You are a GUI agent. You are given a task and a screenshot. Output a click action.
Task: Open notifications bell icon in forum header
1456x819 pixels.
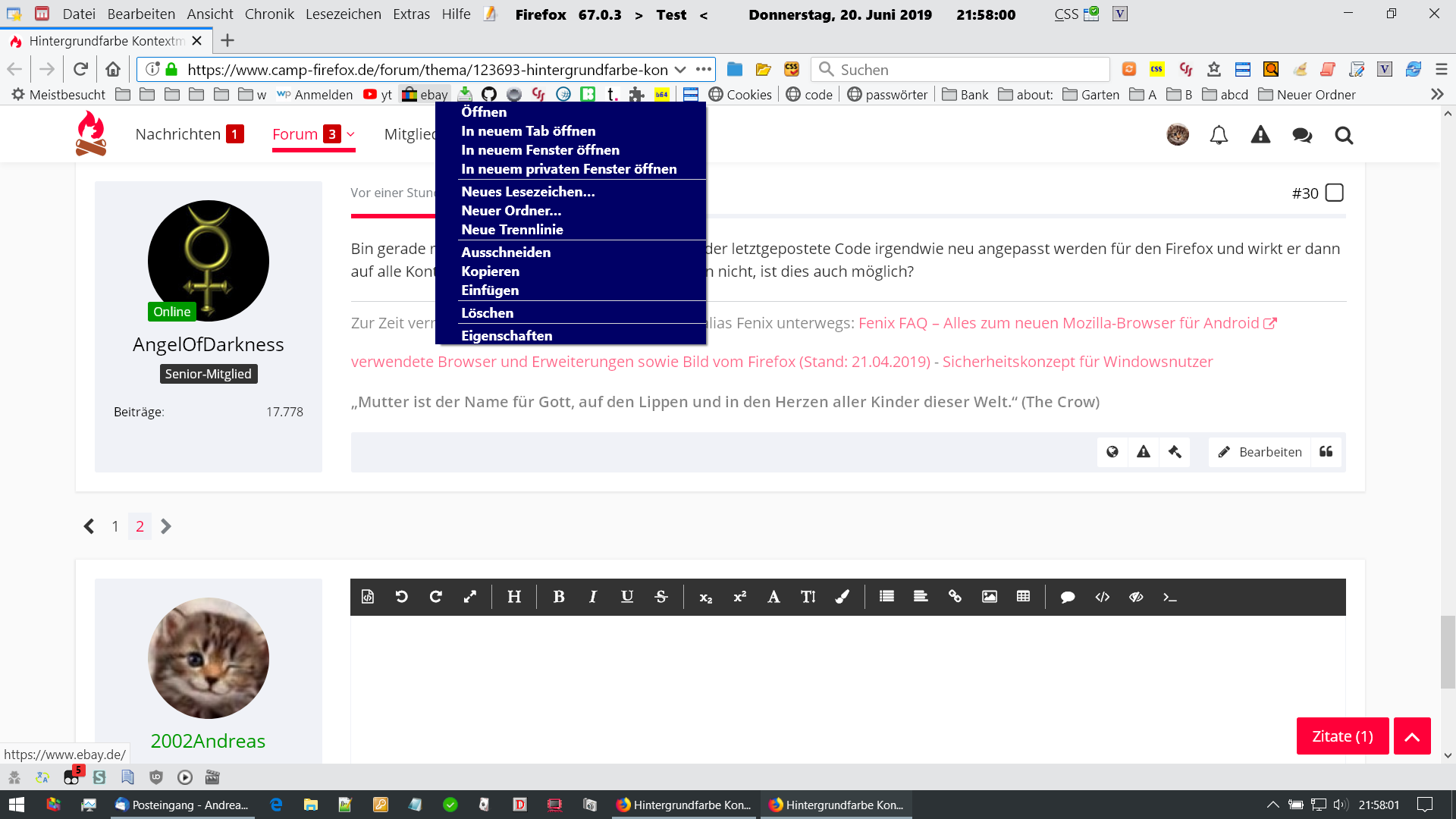tap(1219, 135)
